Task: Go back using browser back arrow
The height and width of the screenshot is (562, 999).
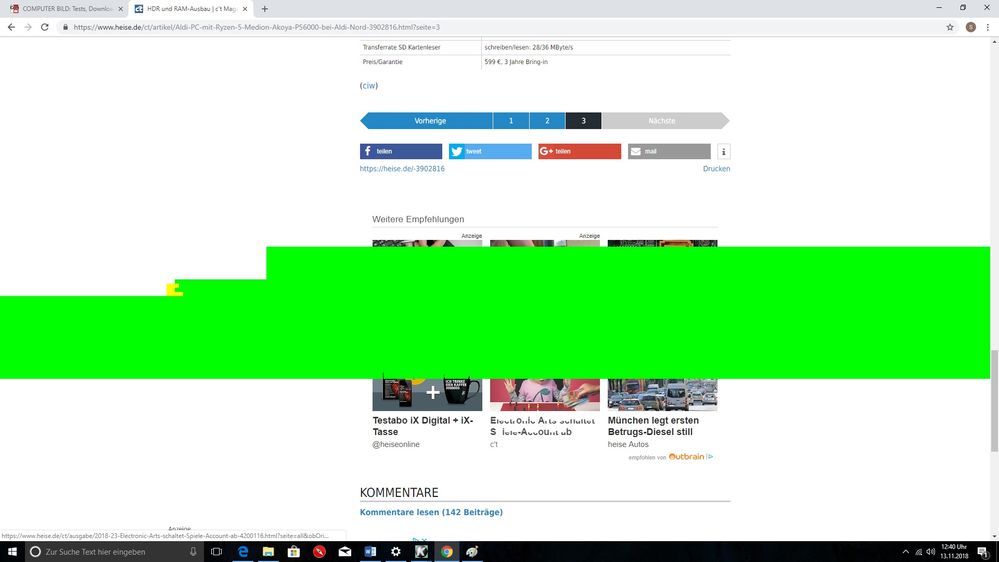Action: pos(11,27)
